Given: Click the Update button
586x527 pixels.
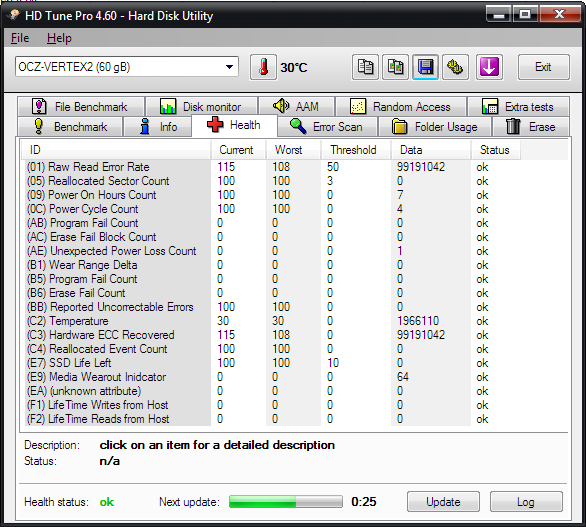Looking at the screenshot, I should click(443, 502).
